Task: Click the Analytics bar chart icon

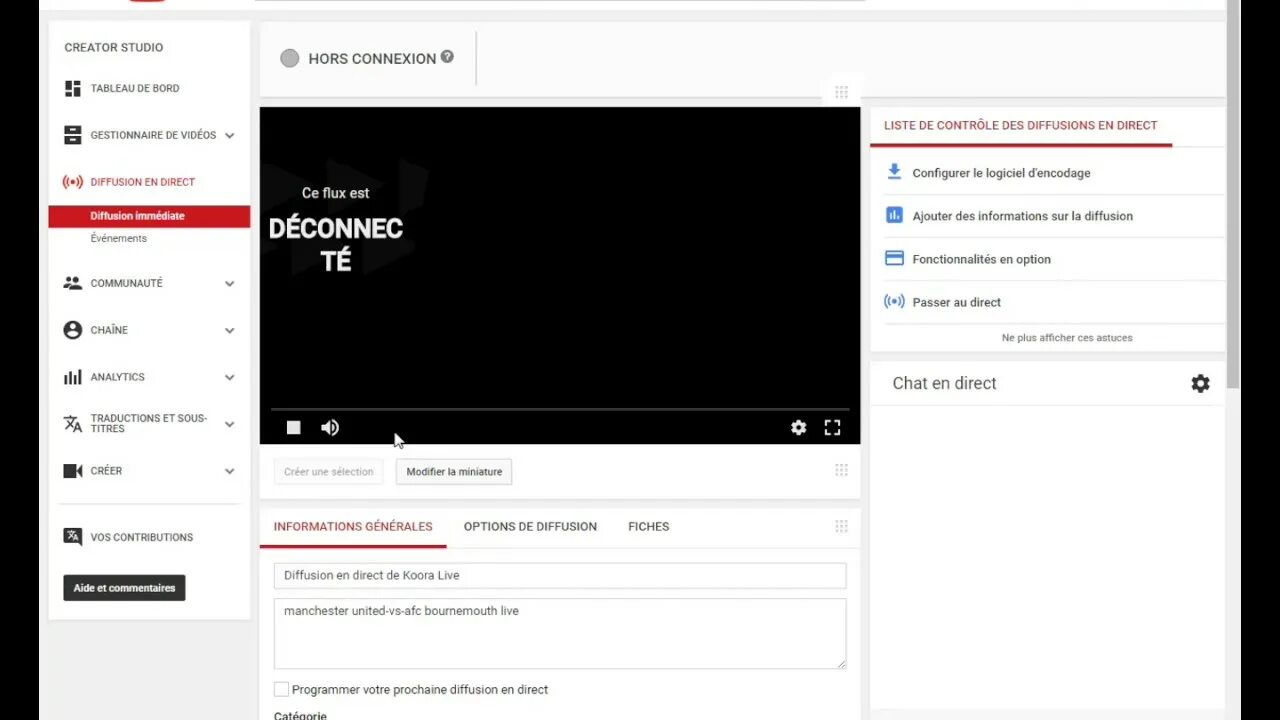Action: coord(73,377)
